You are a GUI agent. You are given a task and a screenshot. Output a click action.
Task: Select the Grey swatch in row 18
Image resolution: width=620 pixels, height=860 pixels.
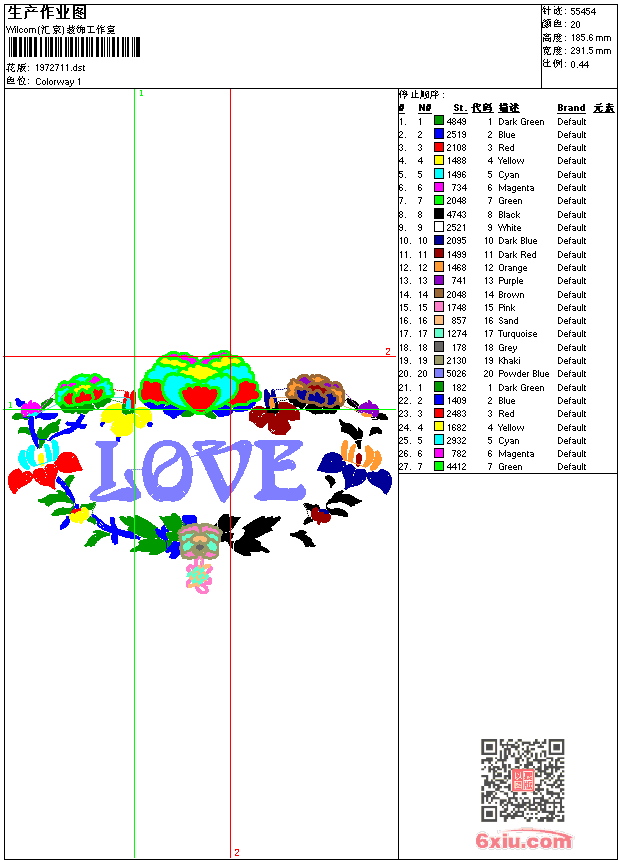[x=439, y=347]
